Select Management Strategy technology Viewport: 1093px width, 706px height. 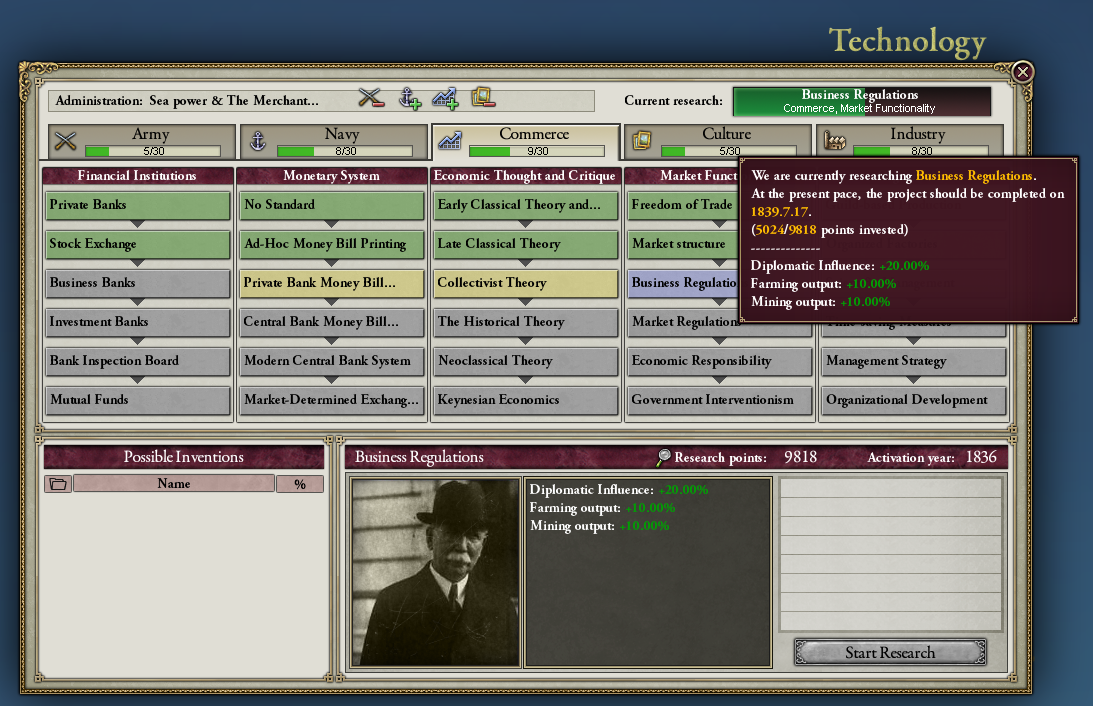(913, 361)
